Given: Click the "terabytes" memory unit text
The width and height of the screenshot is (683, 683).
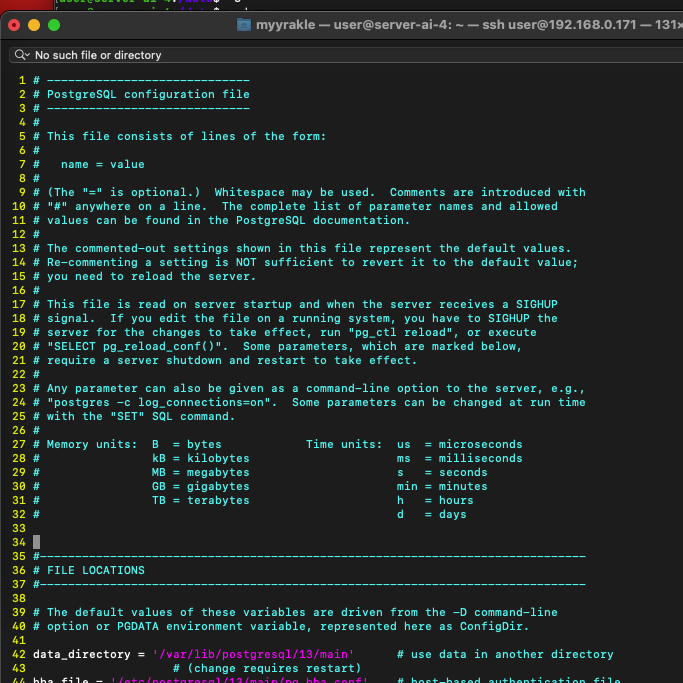Looking at the screenshot, I should [218, 500].
